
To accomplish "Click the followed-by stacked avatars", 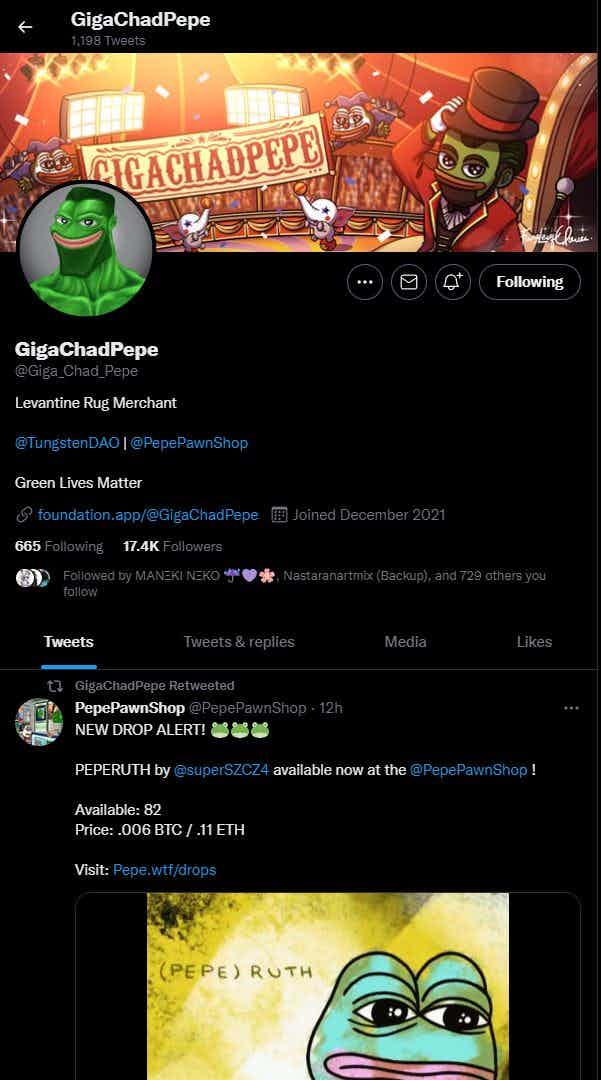I will 33,578.
